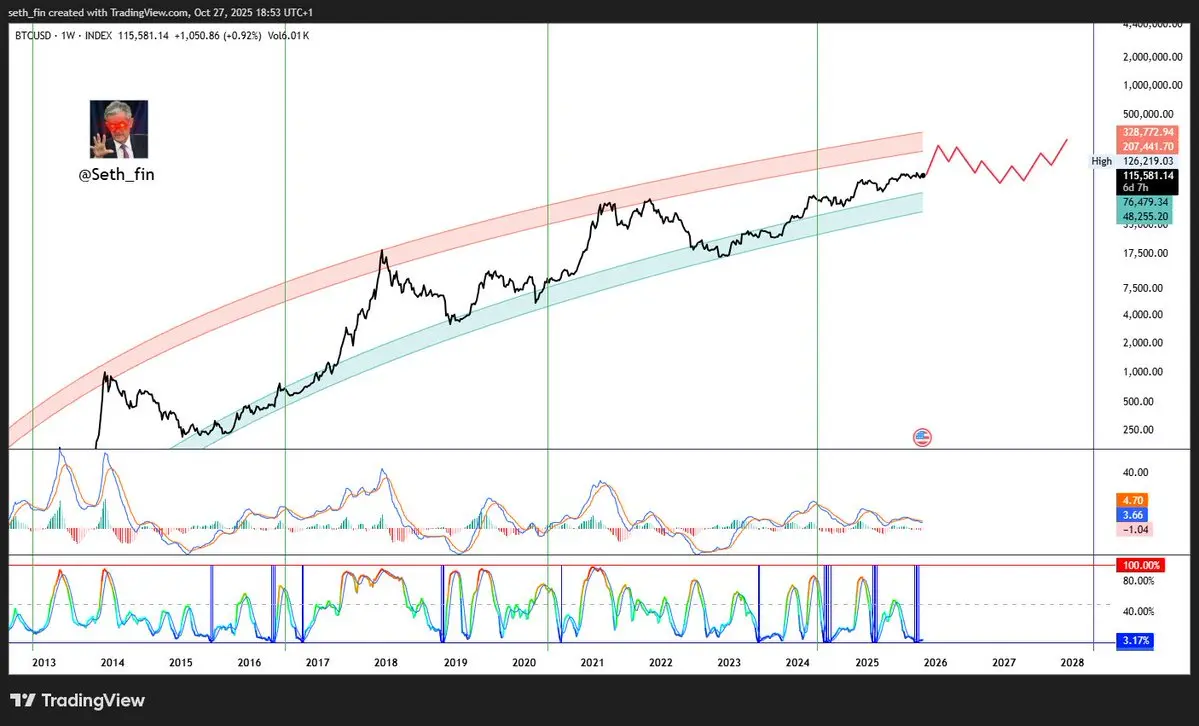Click the 2028 label on the time axis

1072,663
